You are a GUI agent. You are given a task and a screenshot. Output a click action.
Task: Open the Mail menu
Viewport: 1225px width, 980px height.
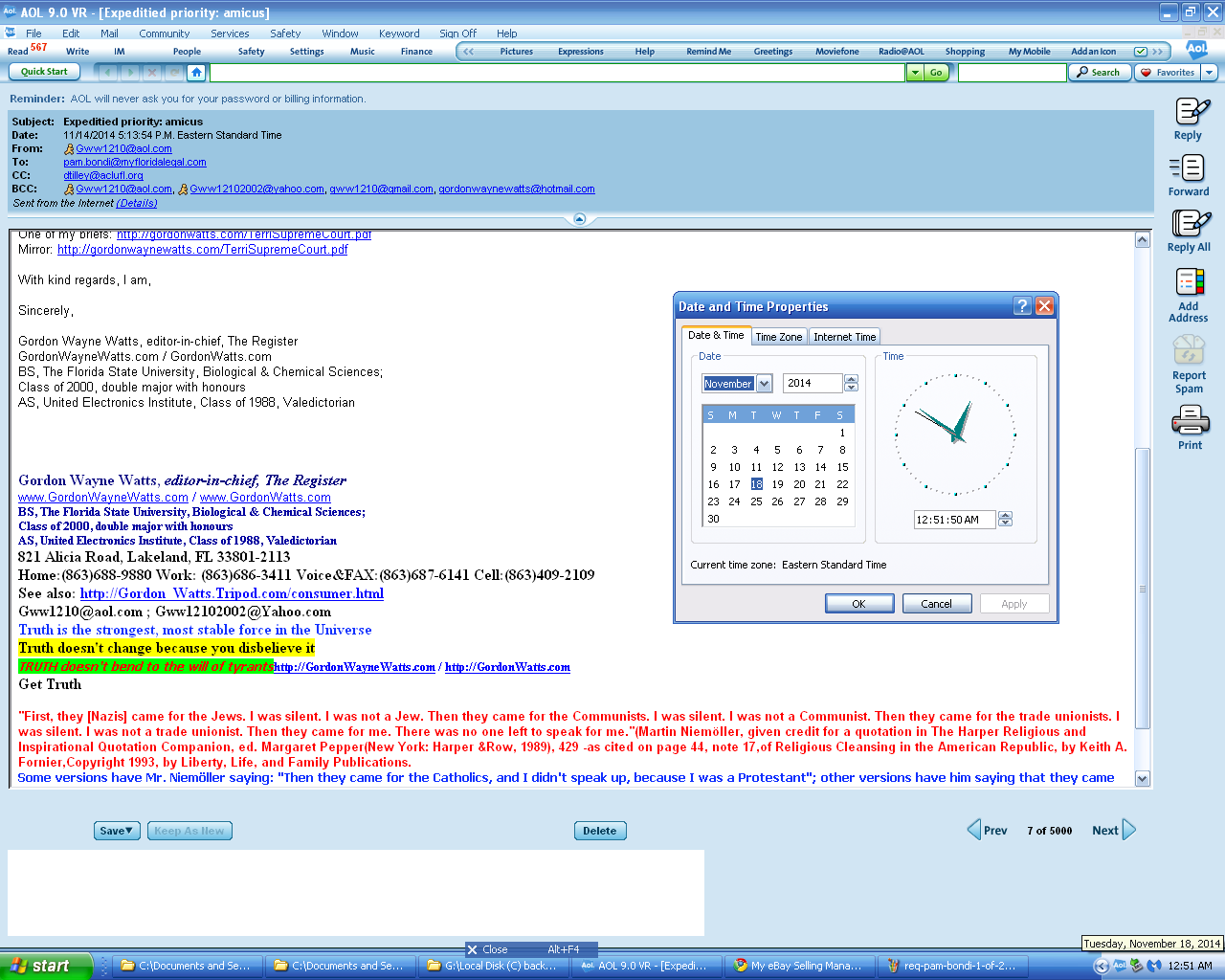pyautogui.click(x=109, y=33)
